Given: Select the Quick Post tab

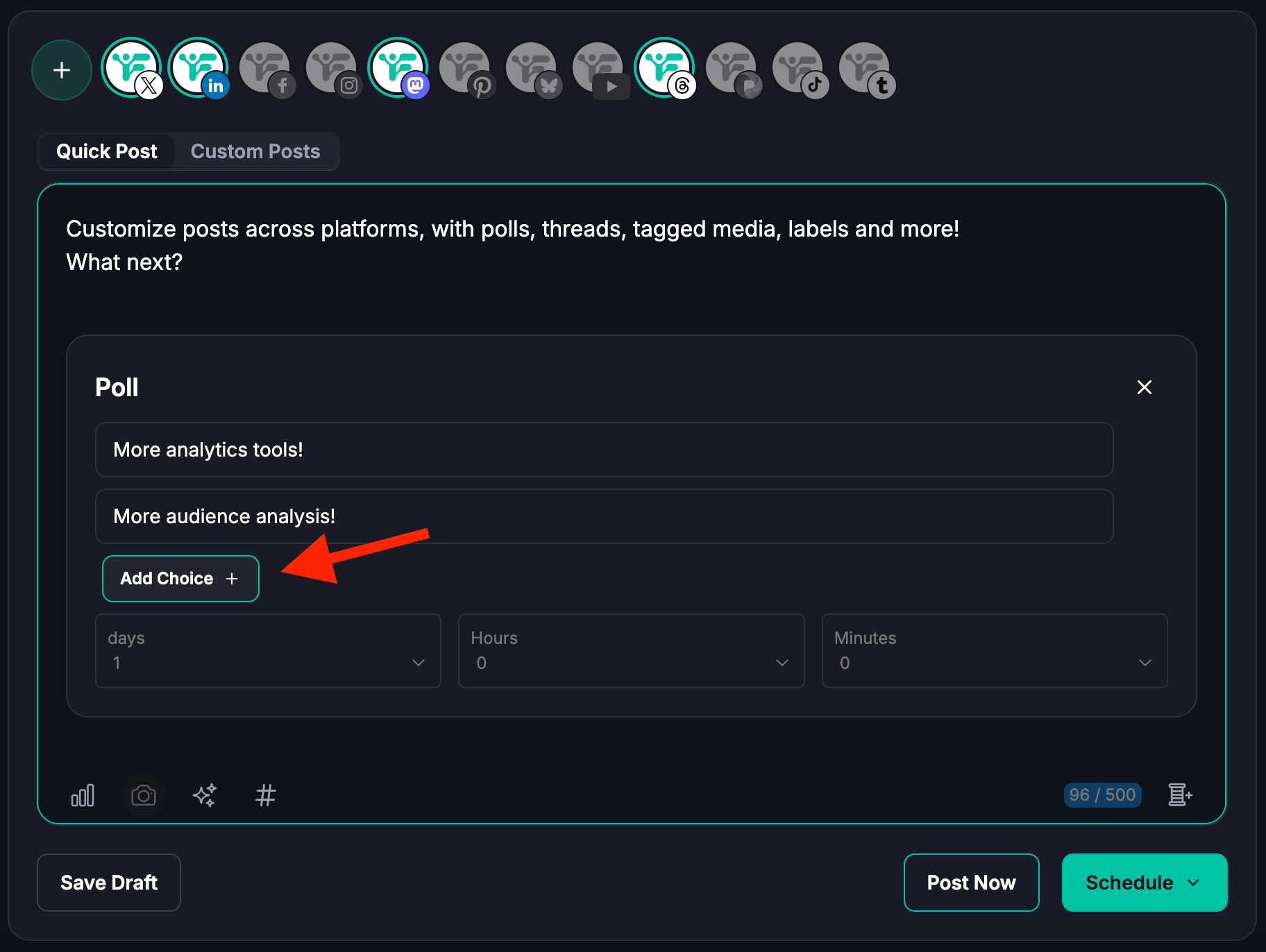Looking at the screenshot, I should coord(107,151).
